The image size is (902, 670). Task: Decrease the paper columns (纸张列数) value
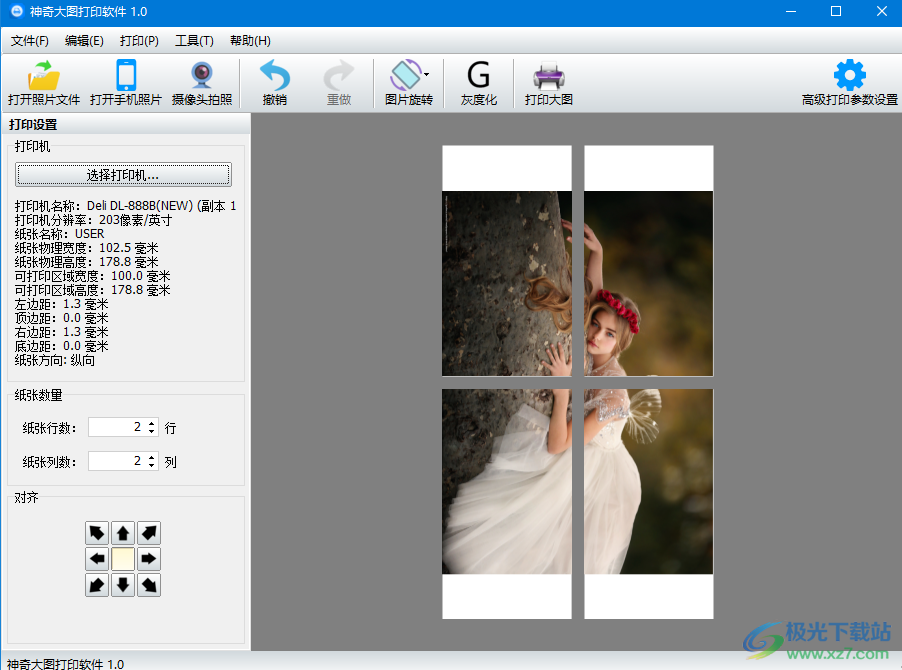coord(152,465)
